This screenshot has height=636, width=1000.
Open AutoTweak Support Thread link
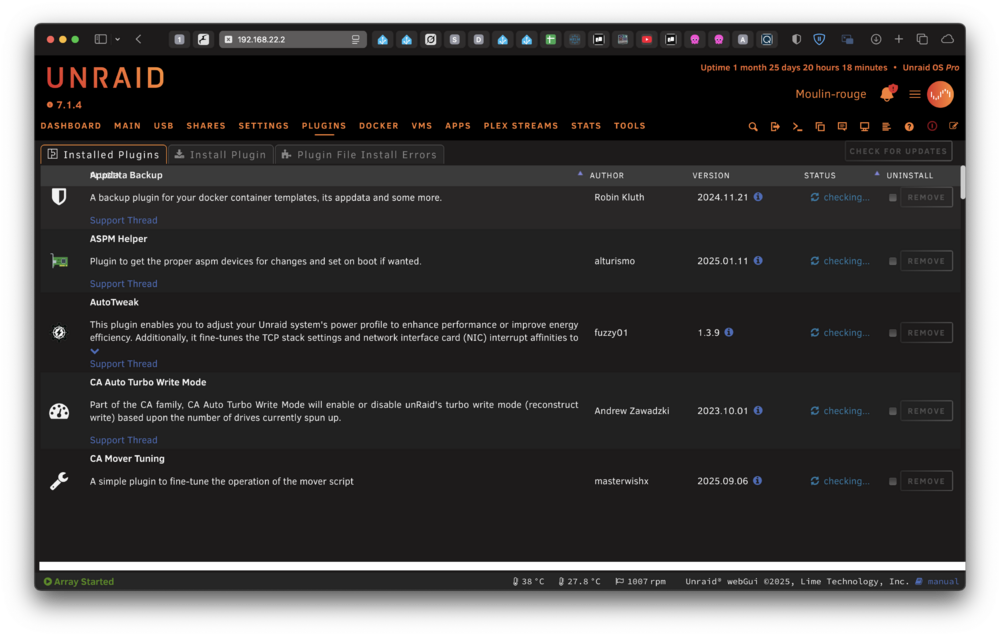(124, 364)
